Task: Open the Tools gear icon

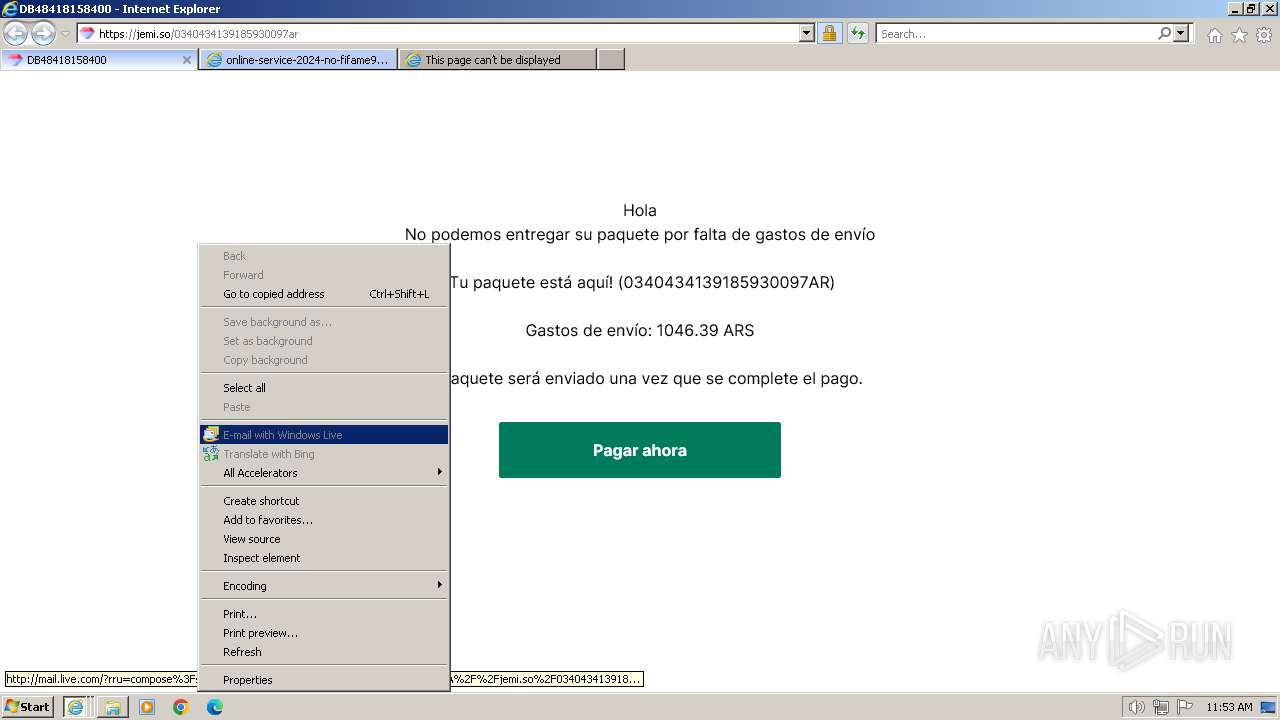Action: tap(1264, 35)
